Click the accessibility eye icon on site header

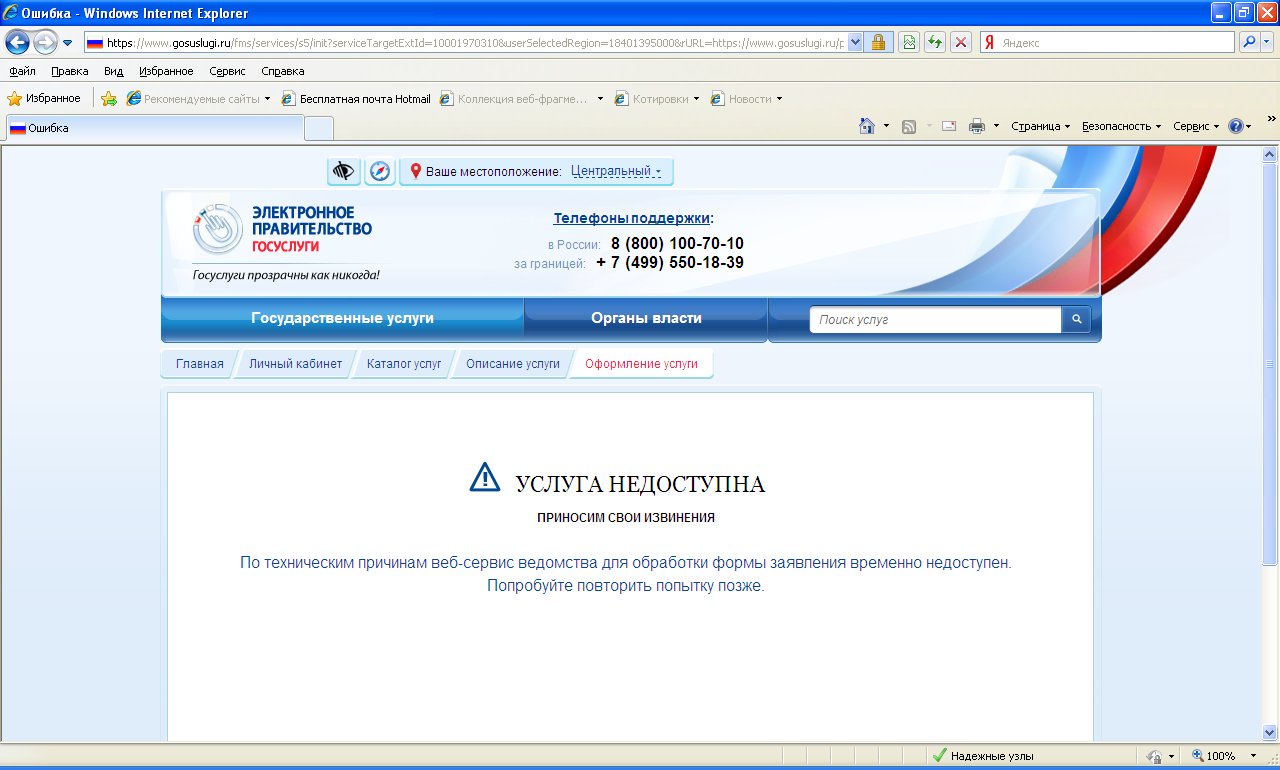point(344,171)
